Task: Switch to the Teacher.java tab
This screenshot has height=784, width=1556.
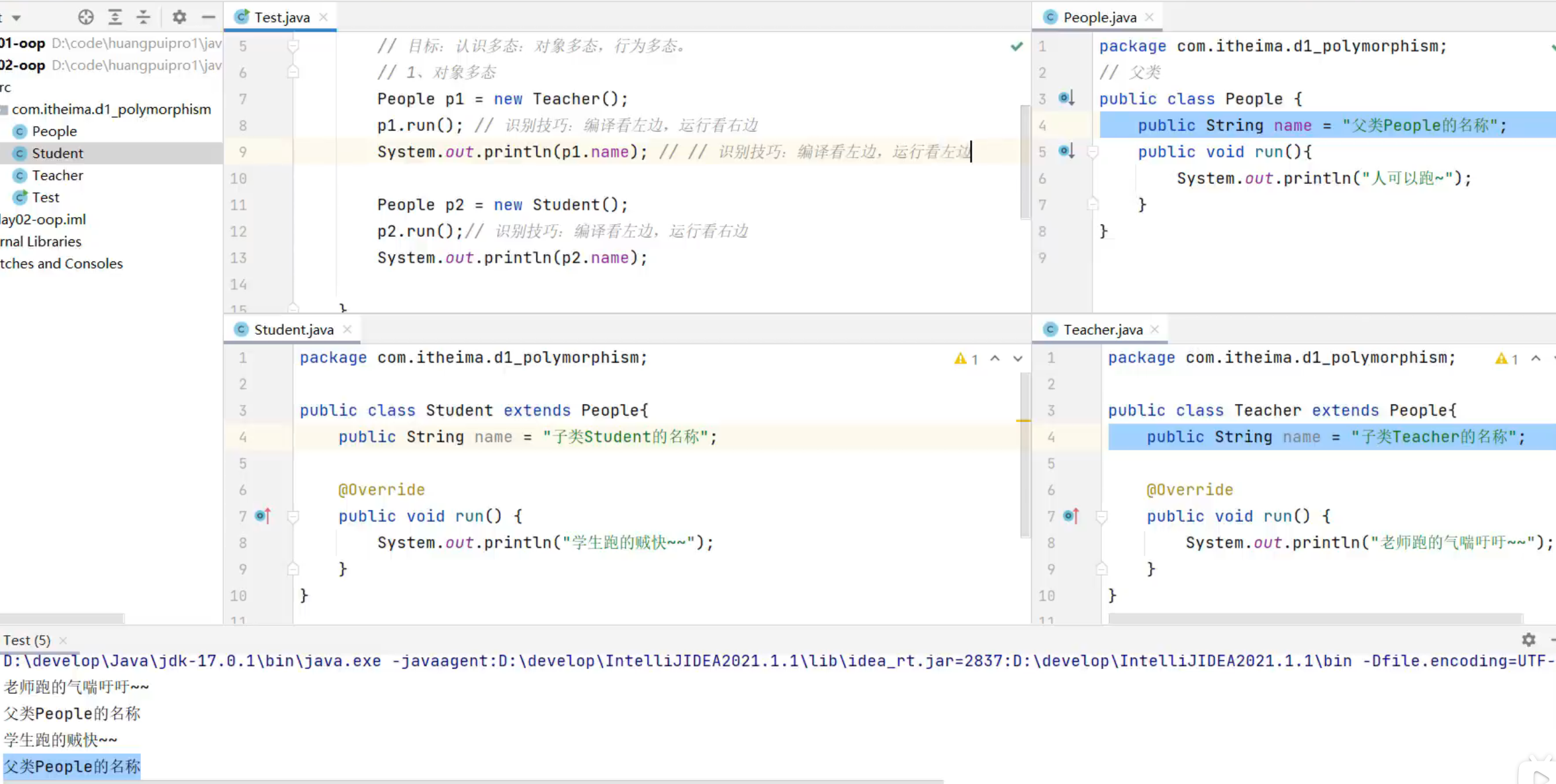Action: click(1102, 329)
